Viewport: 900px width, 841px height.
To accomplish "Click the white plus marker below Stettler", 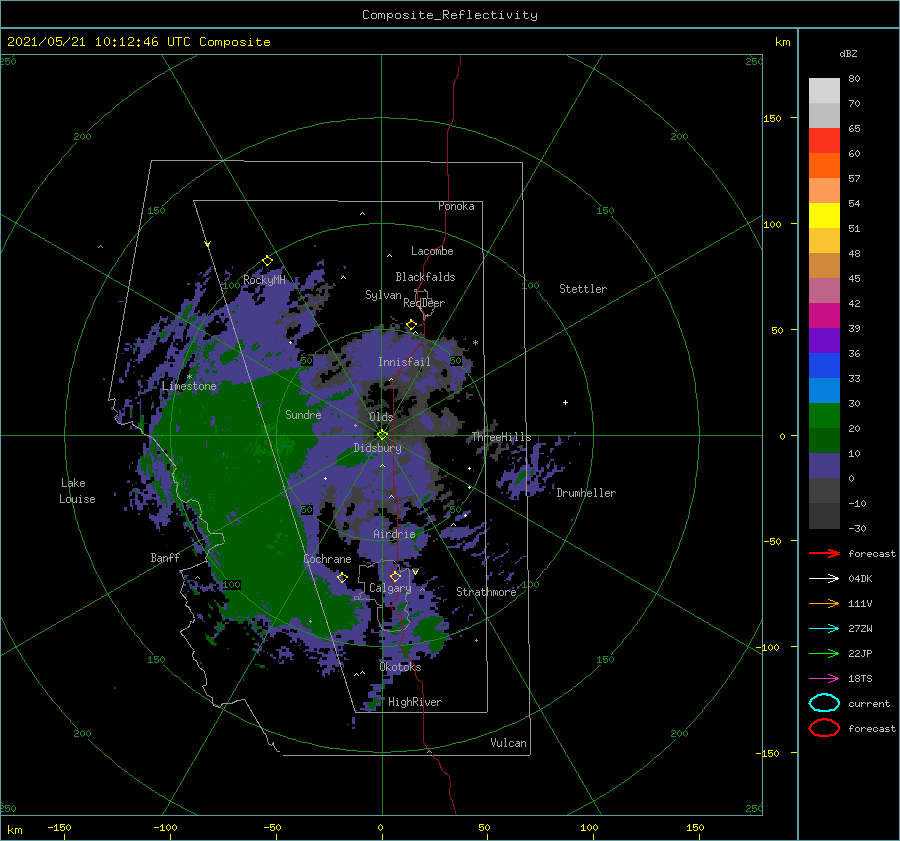I will point(565,402).
